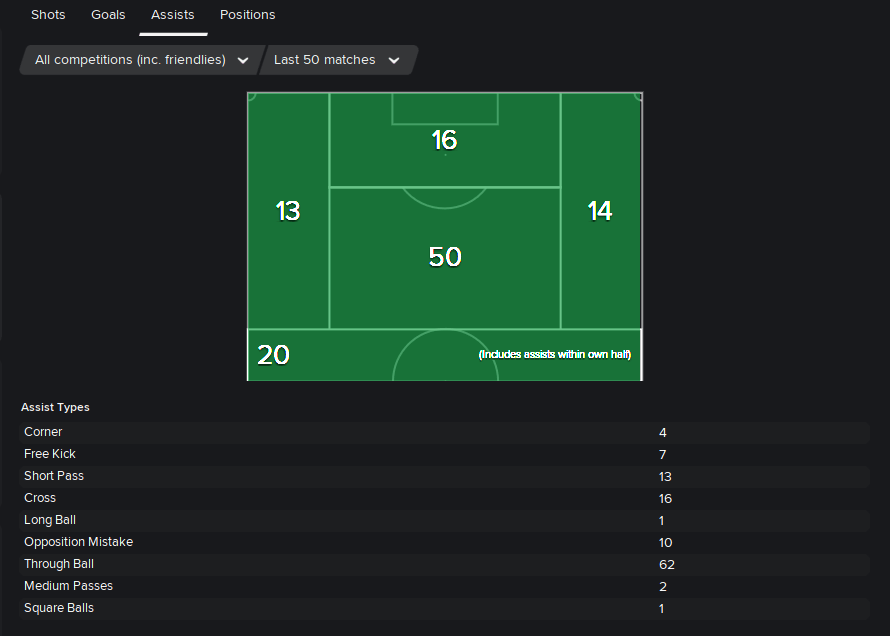Switch to the Goals tab

(x=108, y=14)
